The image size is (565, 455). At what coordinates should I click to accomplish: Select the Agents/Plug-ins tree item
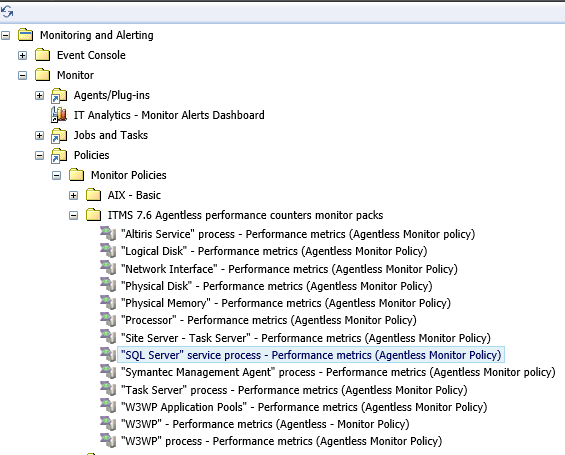(x=112, y=95)
